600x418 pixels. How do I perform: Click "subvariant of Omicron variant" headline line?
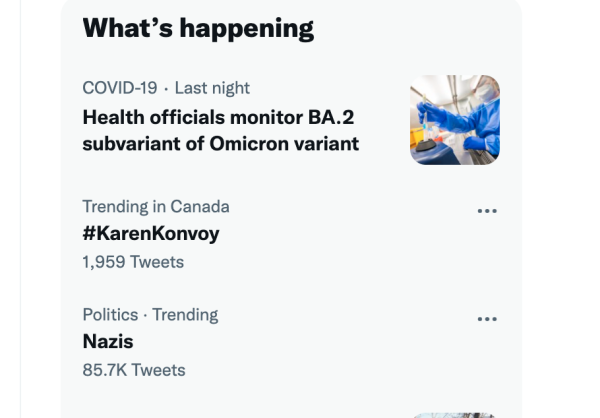(220, 143)
